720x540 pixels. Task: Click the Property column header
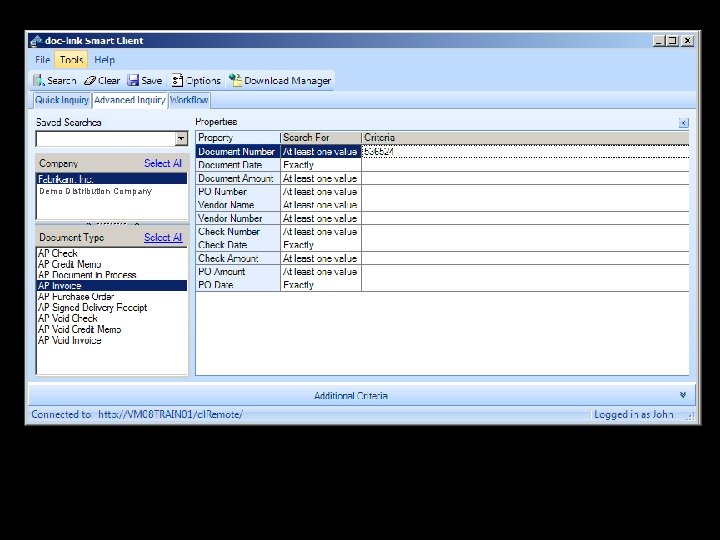point(238,137)
